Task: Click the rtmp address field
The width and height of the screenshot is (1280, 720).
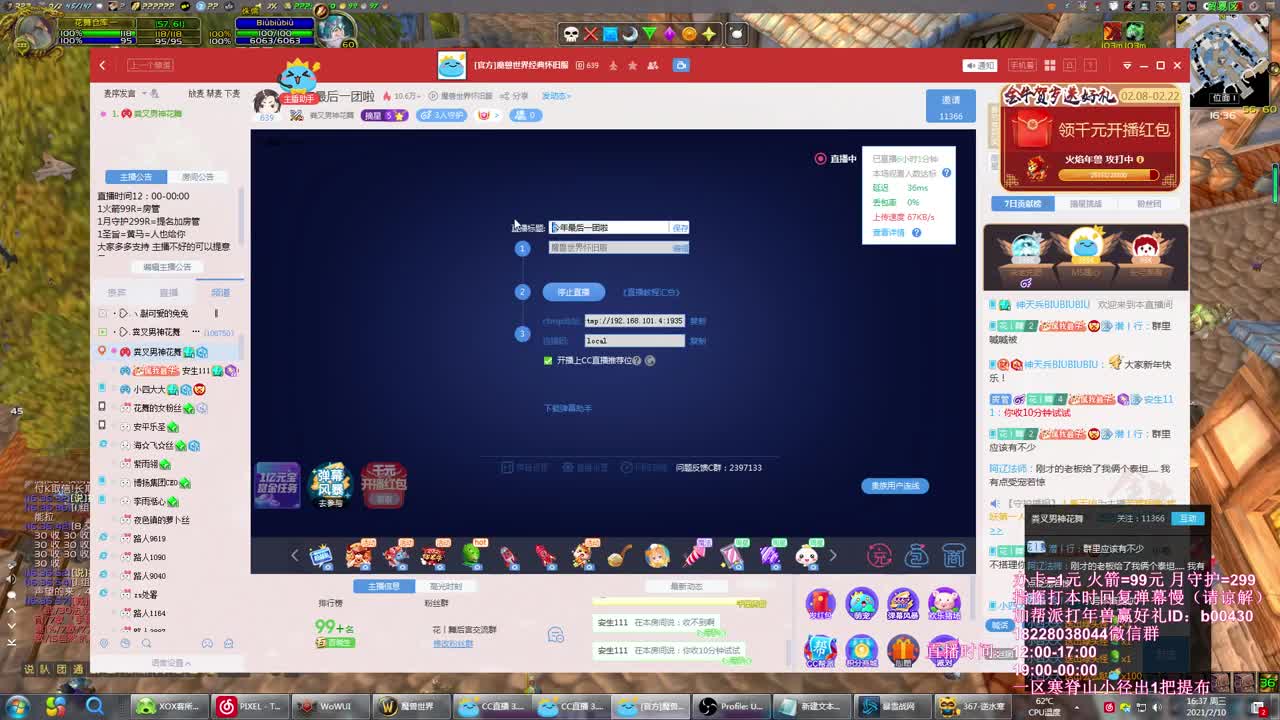Action: pyautogui.click(x=635, y=321)
